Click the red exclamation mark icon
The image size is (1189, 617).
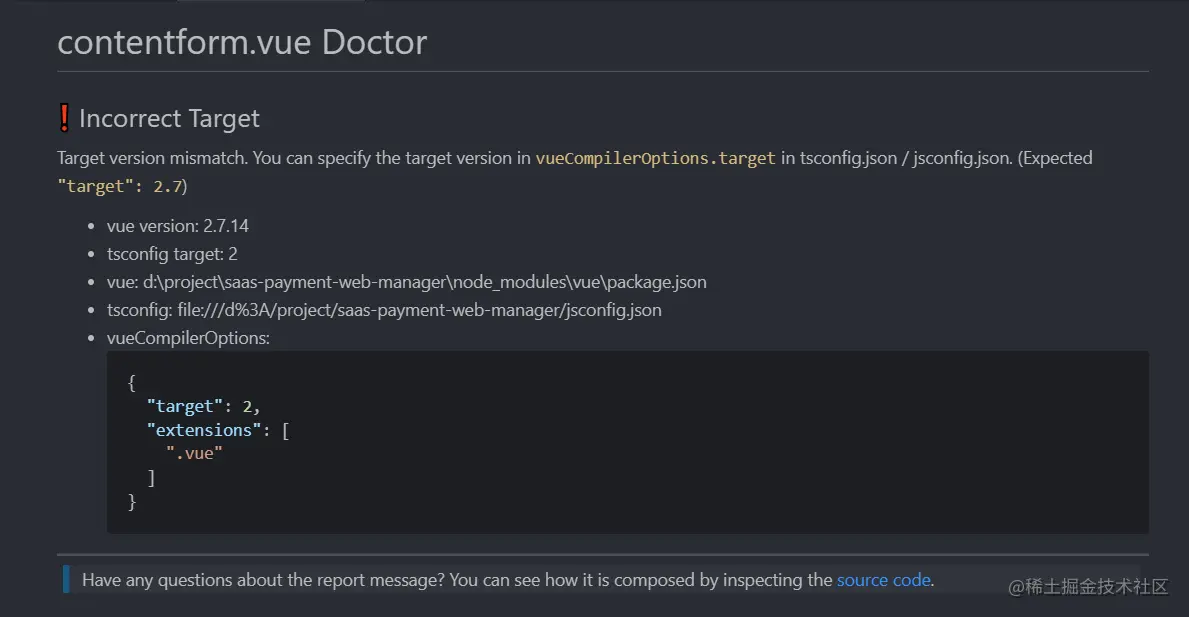64,118
